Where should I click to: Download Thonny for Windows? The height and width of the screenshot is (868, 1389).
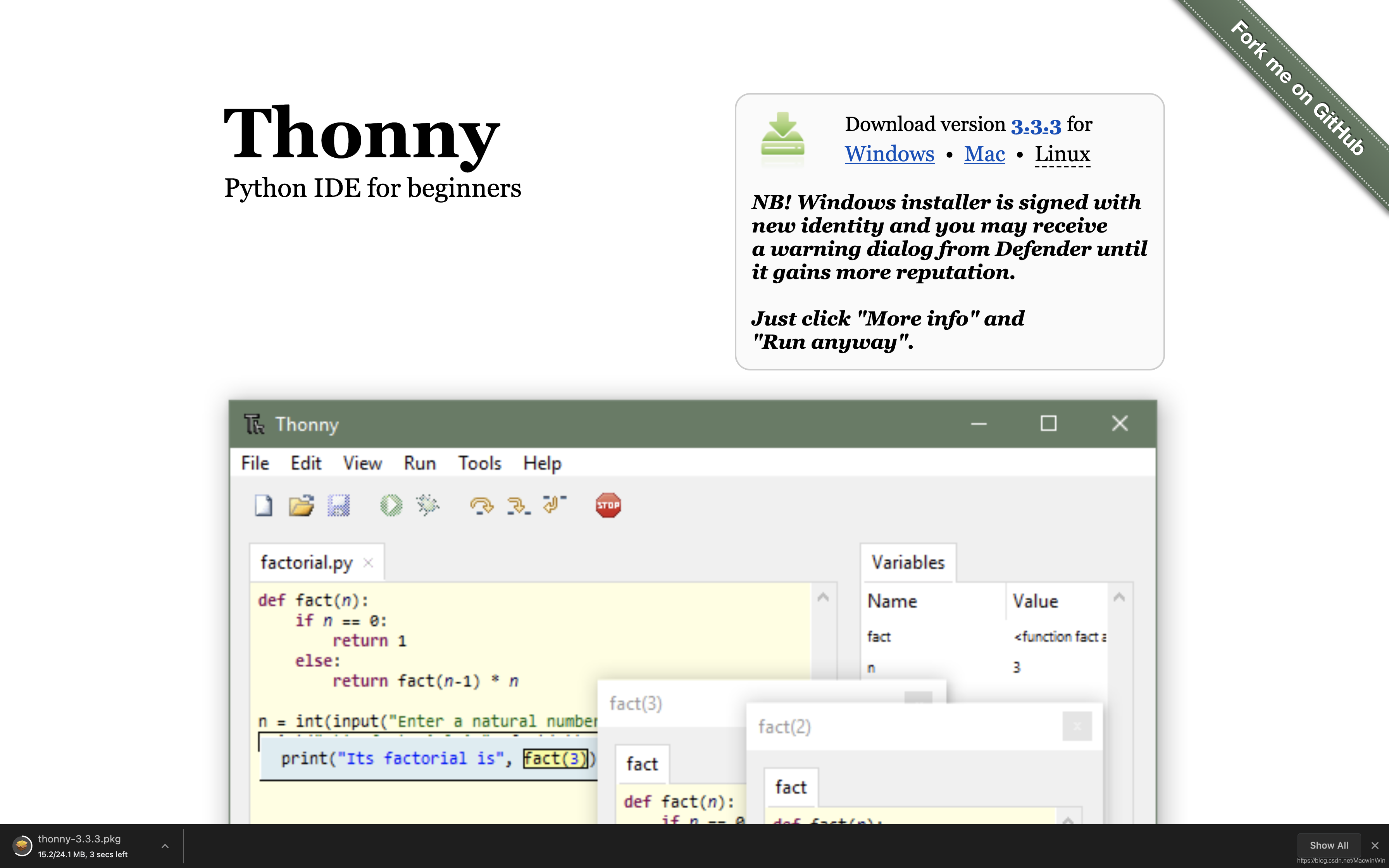click(x=889, y=154)
